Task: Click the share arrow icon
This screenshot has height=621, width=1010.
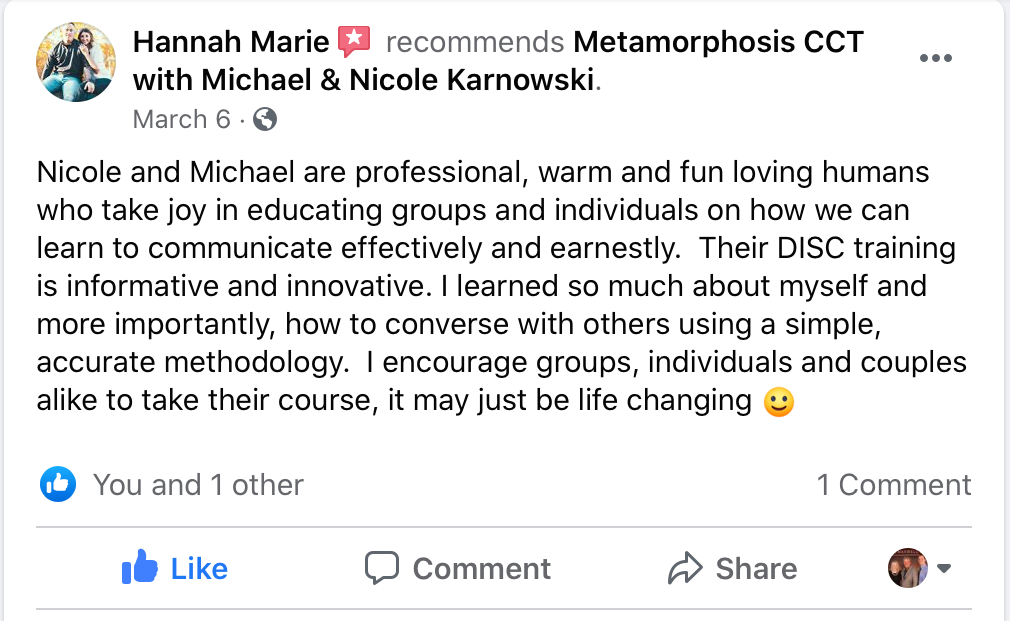Action: (x=685, y=568)
